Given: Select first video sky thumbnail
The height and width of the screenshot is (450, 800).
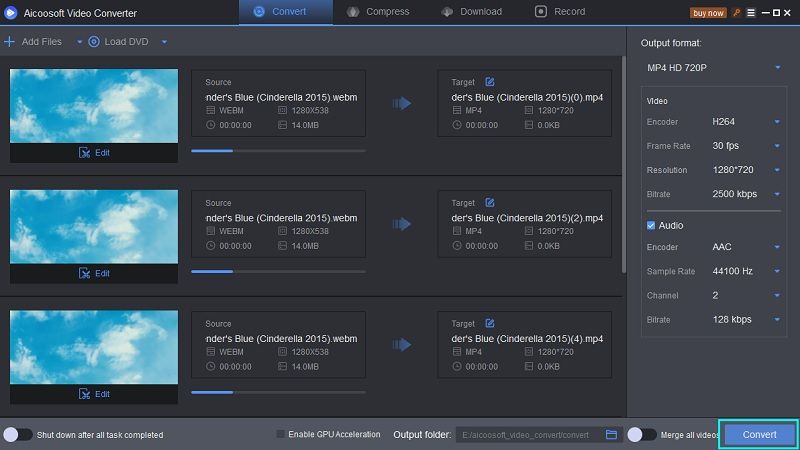Looking at the screenshot, I should [94, 106].
